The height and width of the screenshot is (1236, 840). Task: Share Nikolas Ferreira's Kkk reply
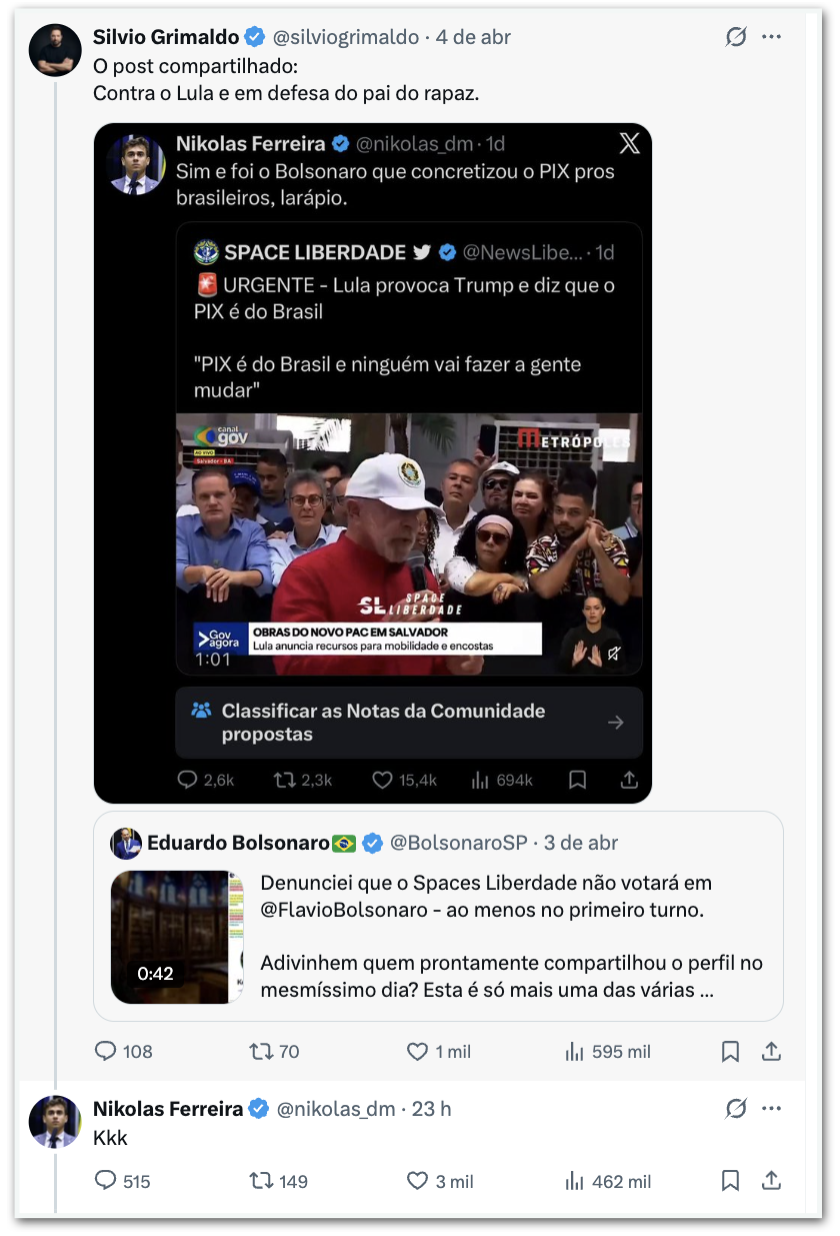coord(771,1181)
